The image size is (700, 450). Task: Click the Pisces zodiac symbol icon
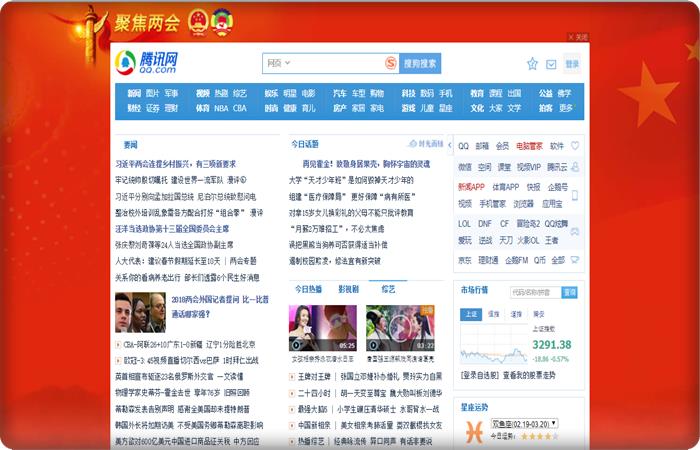click(x=474, y=431)
